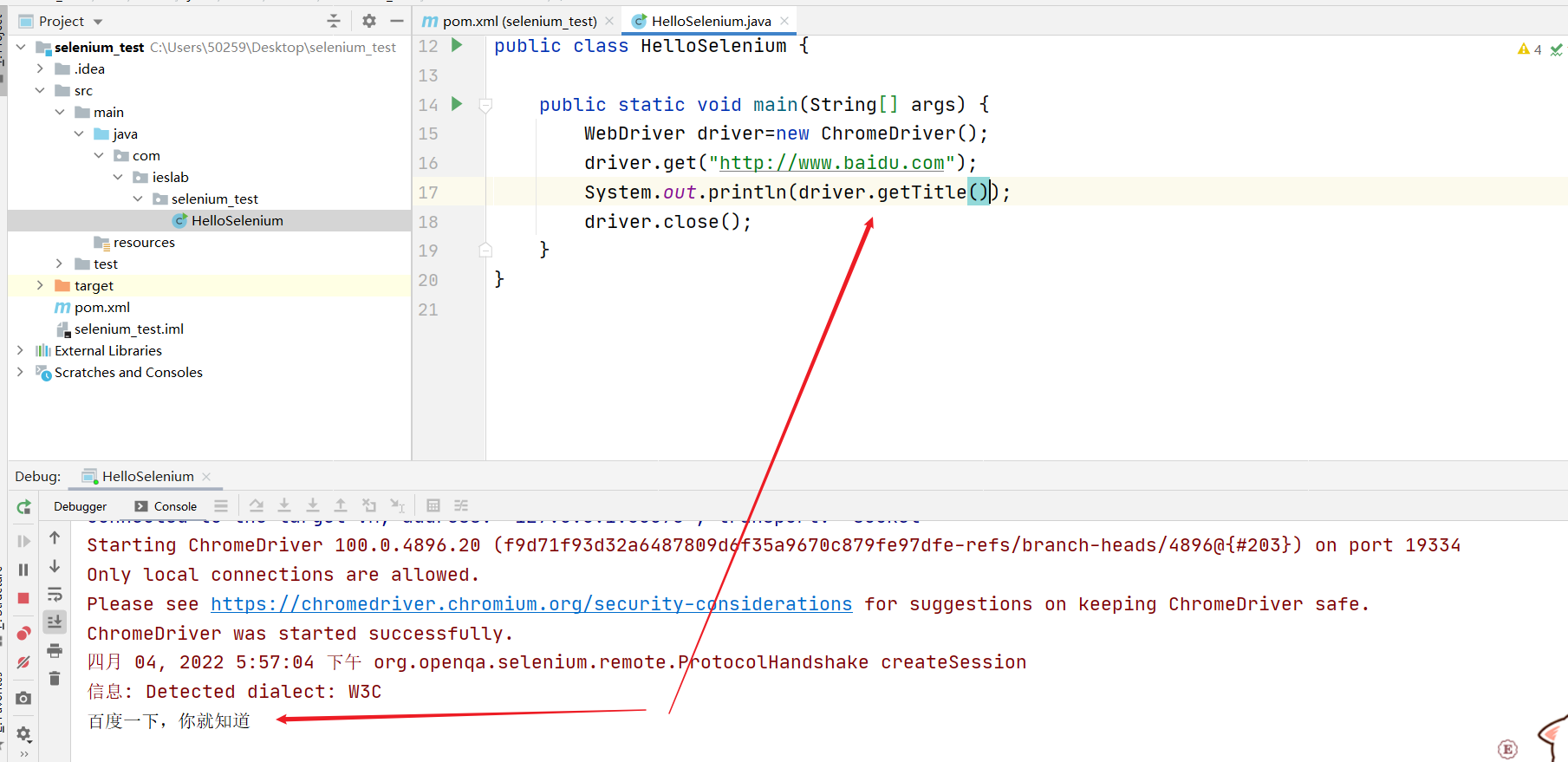Pause the running debug program
The height and width of the screenshot is (762, 1568).
[x=23, y=570]
